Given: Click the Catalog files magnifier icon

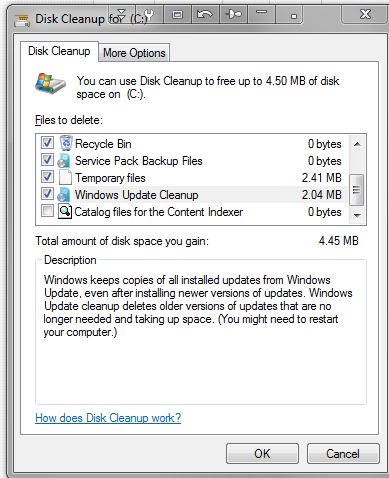Looking at the screenshot, I should coord(65,211).
